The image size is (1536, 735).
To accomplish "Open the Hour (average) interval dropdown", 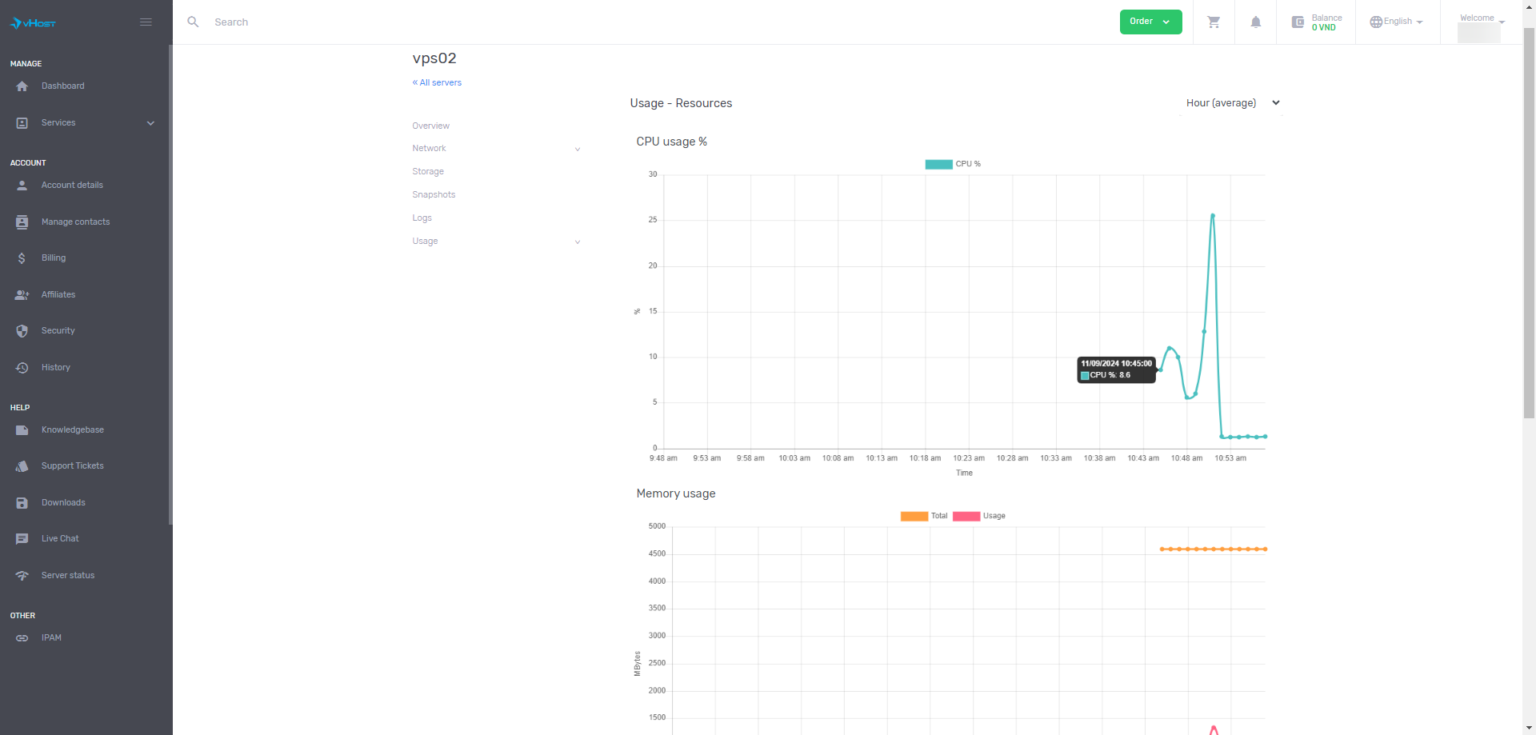I will coord(1233,103).
